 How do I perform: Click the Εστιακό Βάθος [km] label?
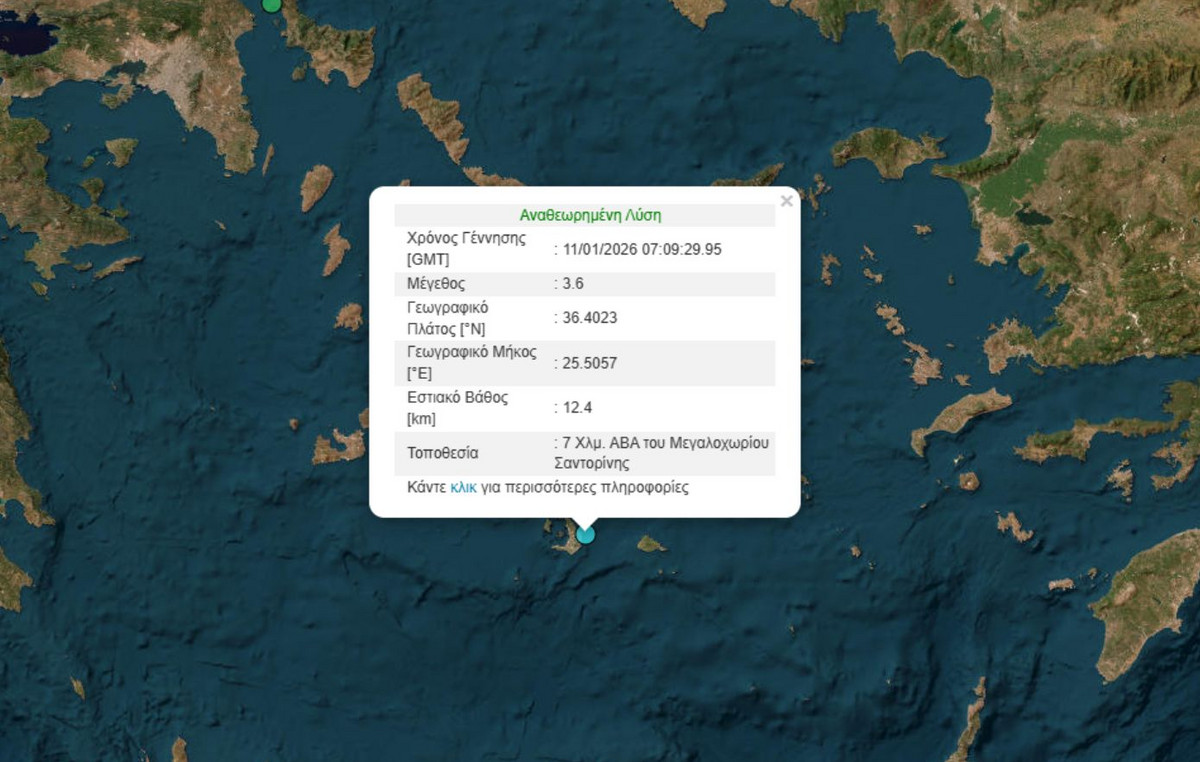(x=457, y=407)
